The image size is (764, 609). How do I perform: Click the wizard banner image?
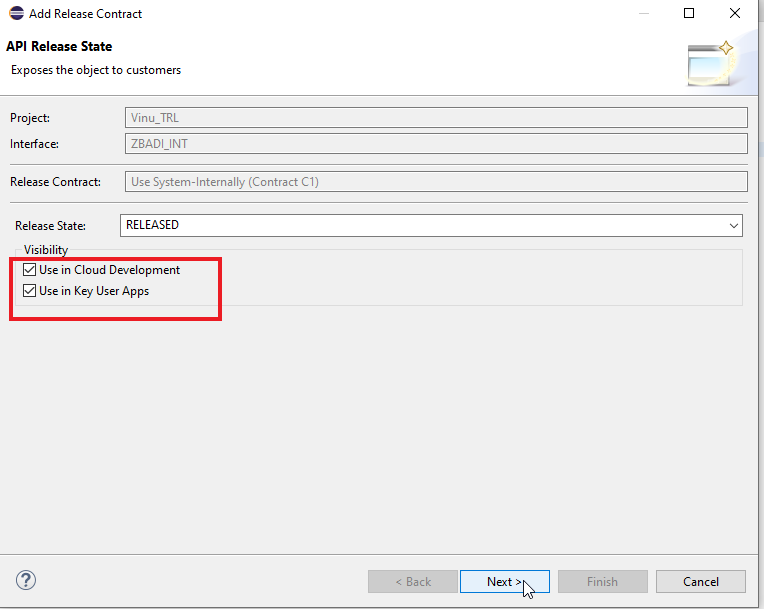[711, 64]
